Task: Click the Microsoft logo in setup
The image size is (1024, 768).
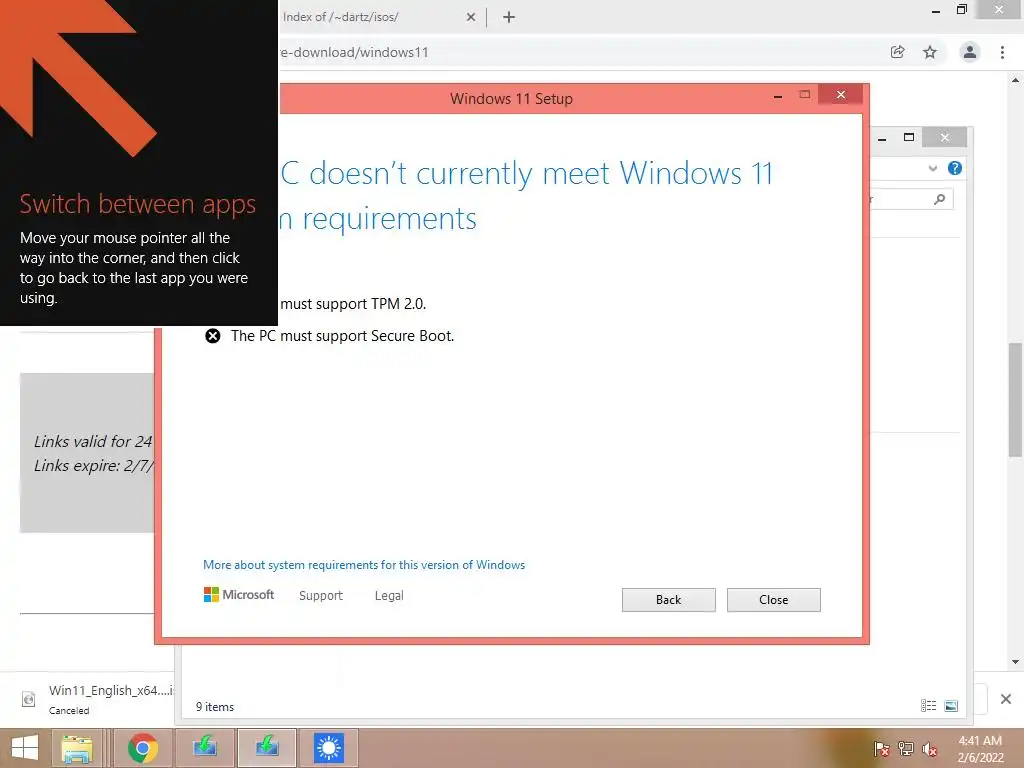Action: coord(238,595)
